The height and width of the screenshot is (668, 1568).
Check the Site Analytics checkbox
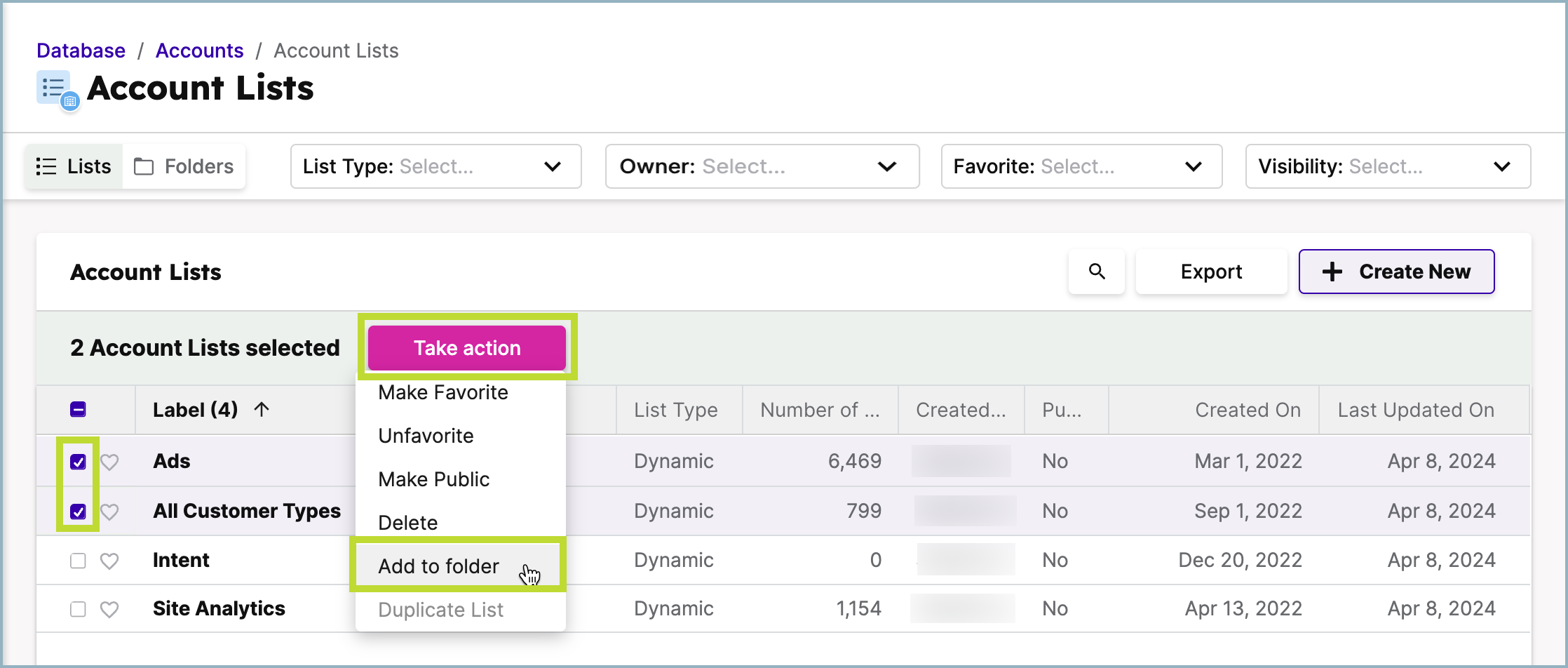[x=78, y=609]
